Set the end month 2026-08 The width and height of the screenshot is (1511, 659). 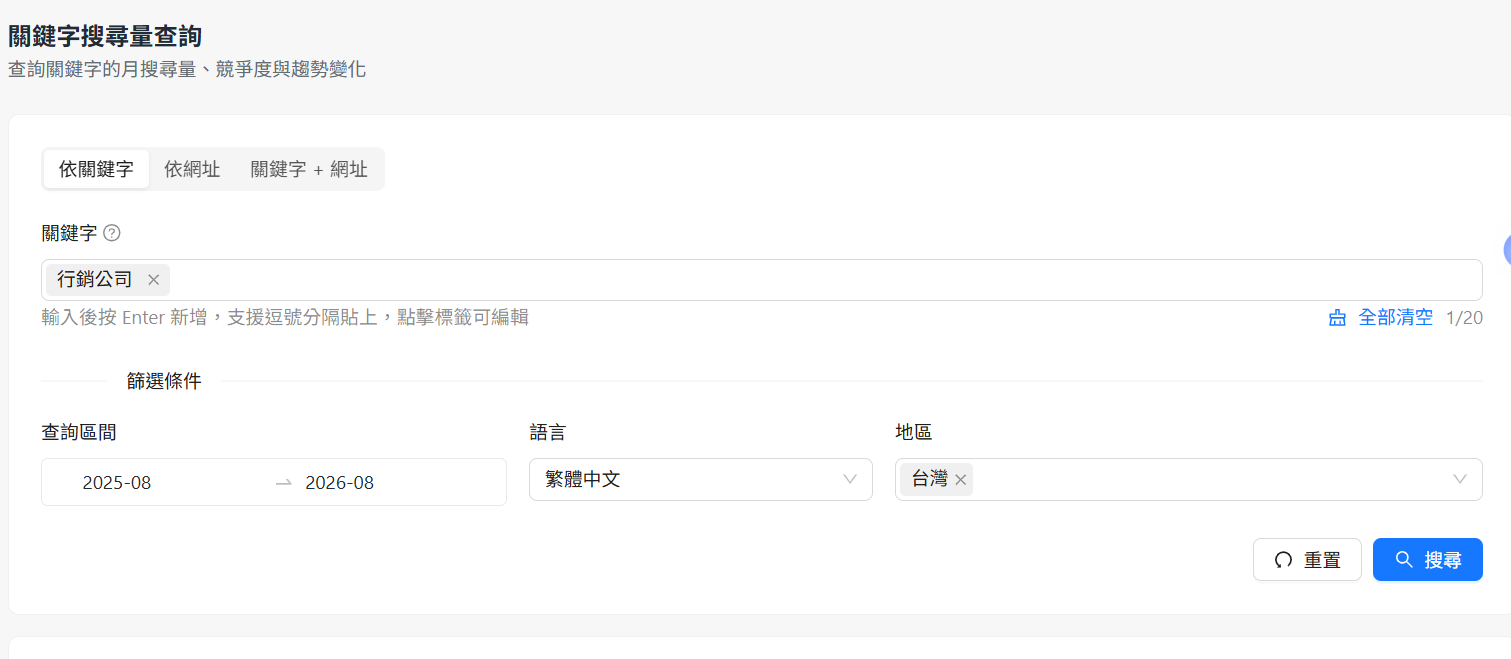340,482
